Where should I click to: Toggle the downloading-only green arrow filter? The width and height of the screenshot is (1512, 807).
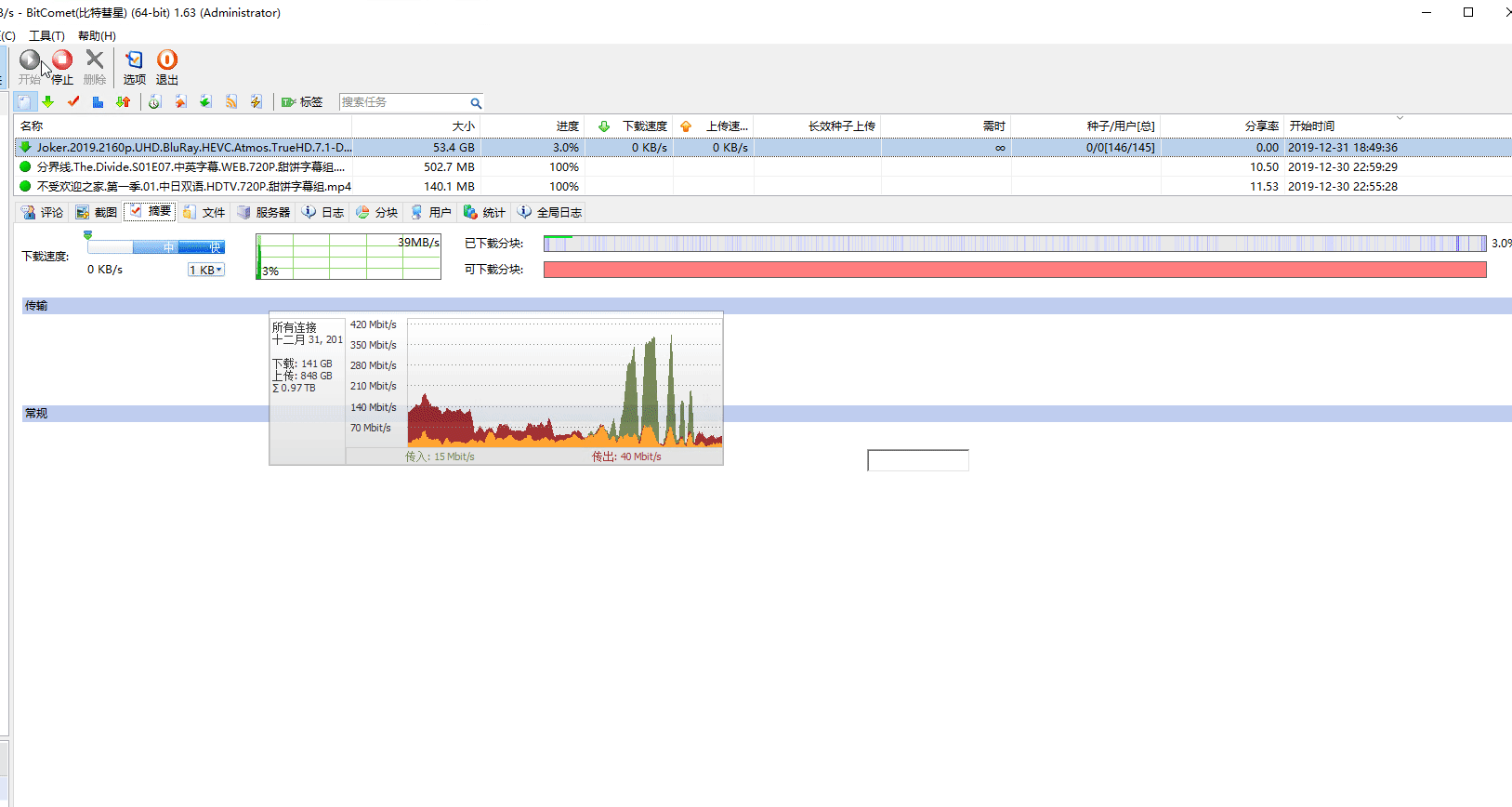[x=48, y=102]
